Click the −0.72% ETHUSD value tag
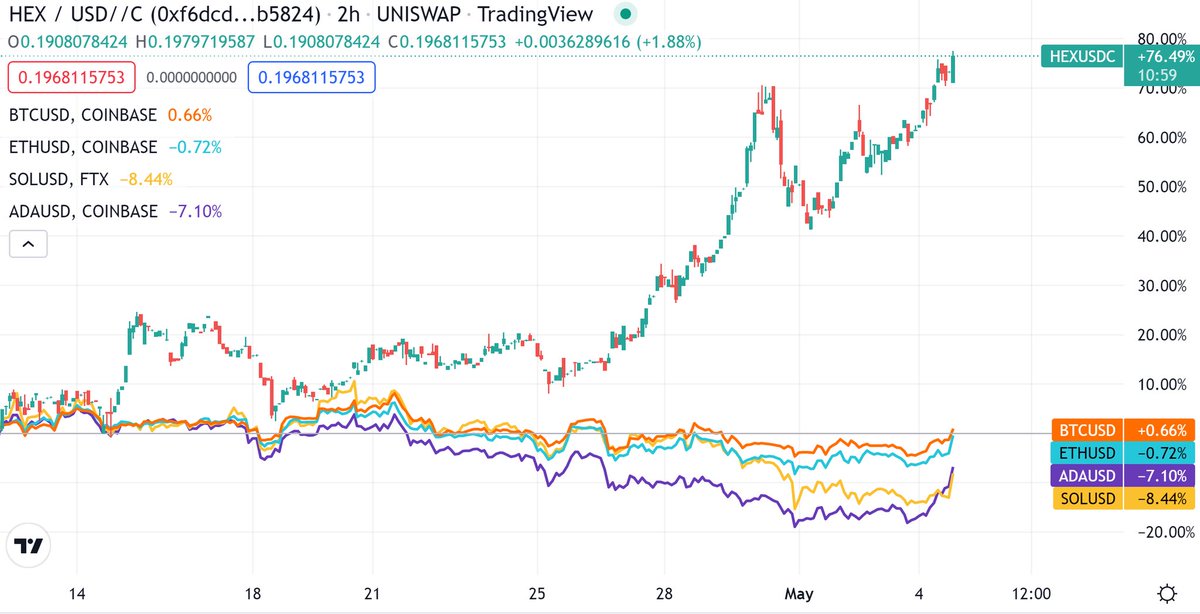 [x=1160, y=453]
